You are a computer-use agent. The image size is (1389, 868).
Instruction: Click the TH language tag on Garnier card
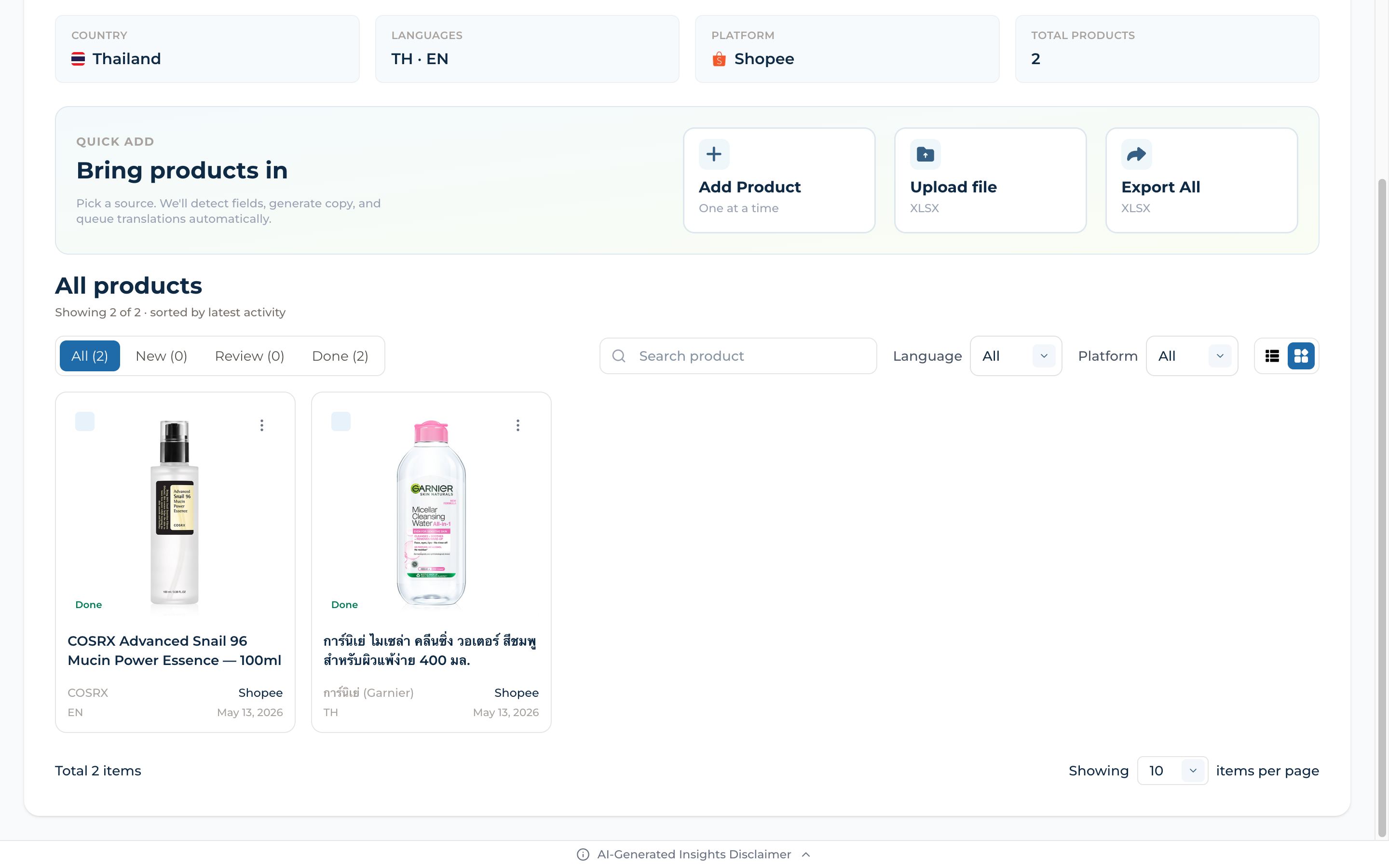(330, 712)
